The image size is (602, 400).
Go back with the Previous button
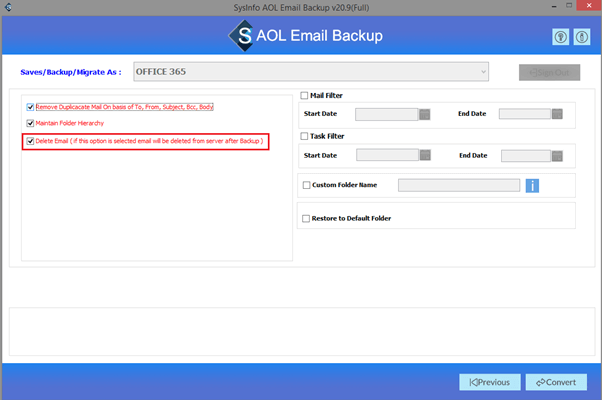point(490,382)
